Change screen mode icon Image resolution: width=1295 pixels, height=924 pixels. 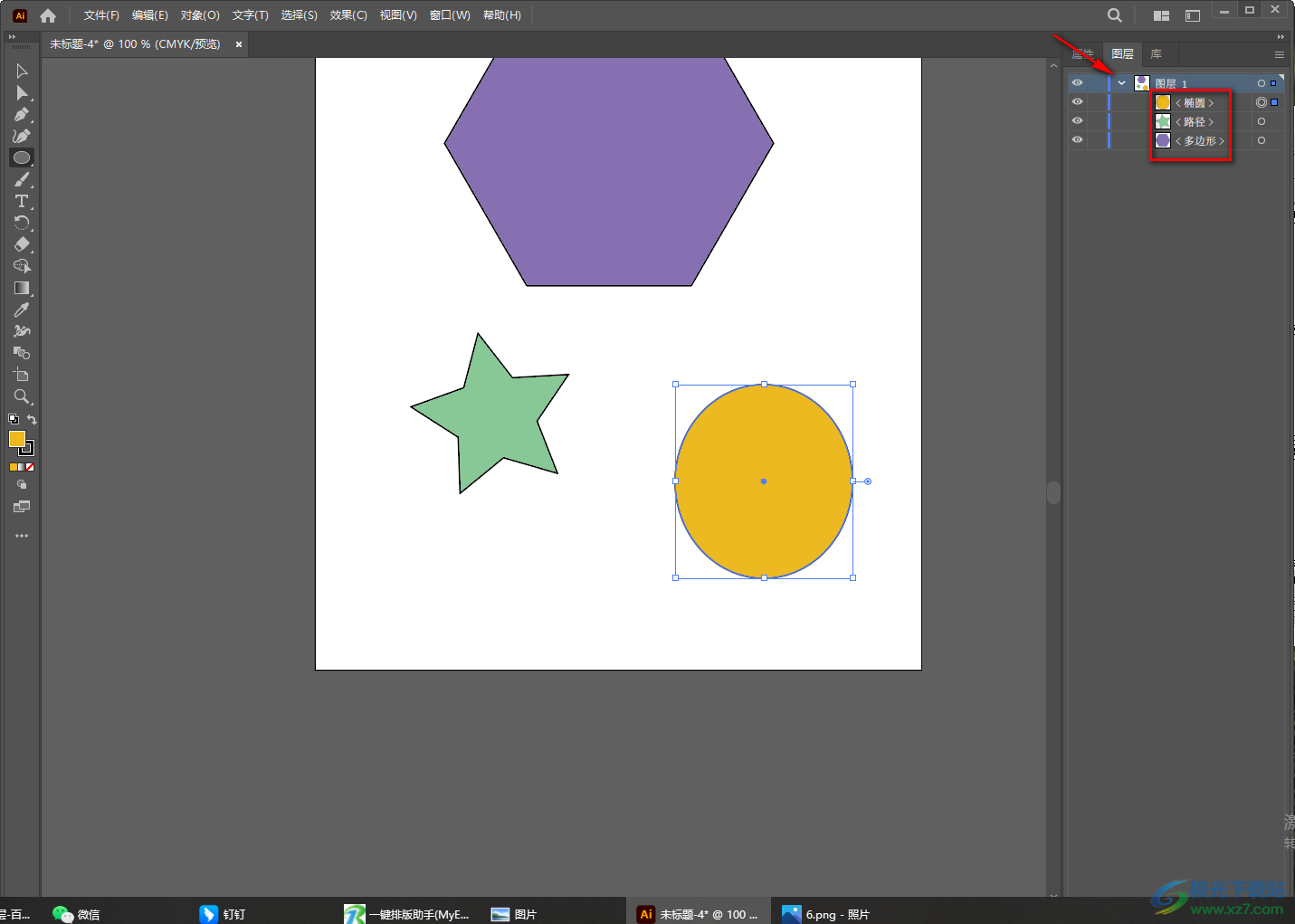pos(22,507)
